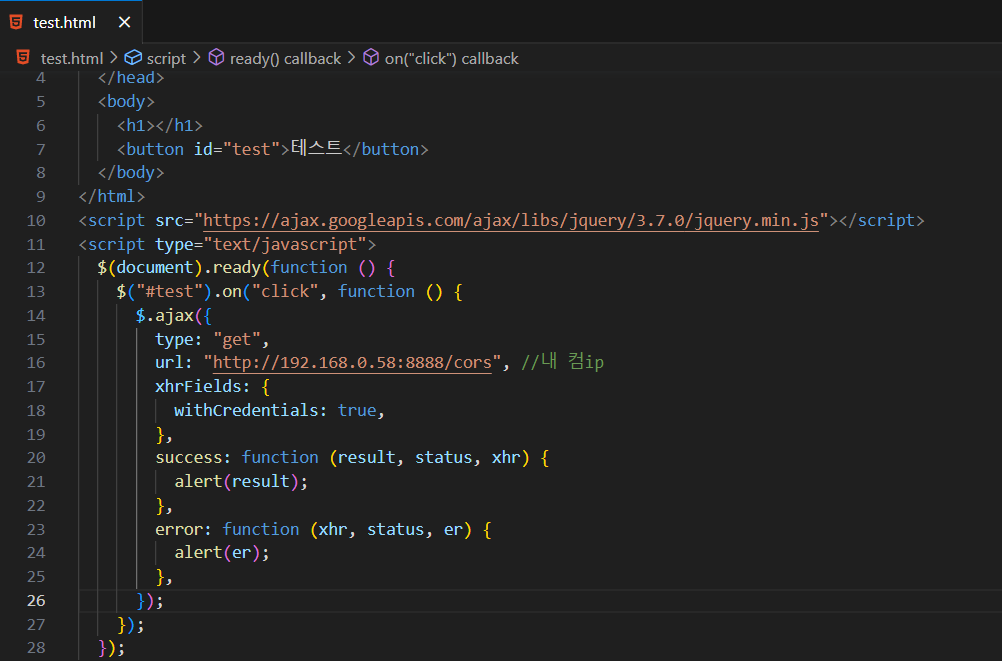Click the script breadcrumb cube icon
1002x661 pixels.
pyautogui.click(x=133, y=58)
